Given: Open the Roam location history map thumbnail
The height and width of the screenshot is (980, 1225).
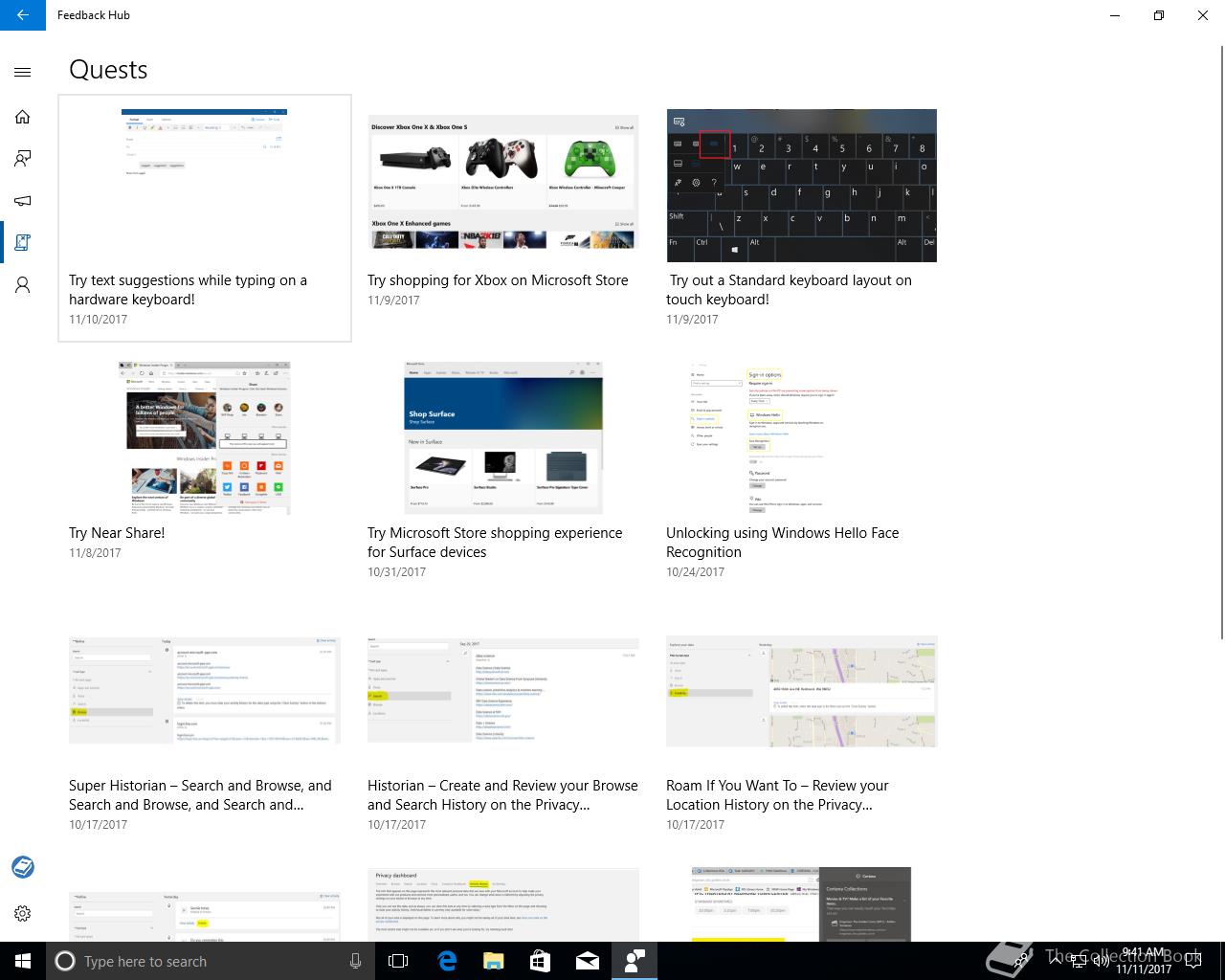Looking at the screenshot, I should 801,691.
